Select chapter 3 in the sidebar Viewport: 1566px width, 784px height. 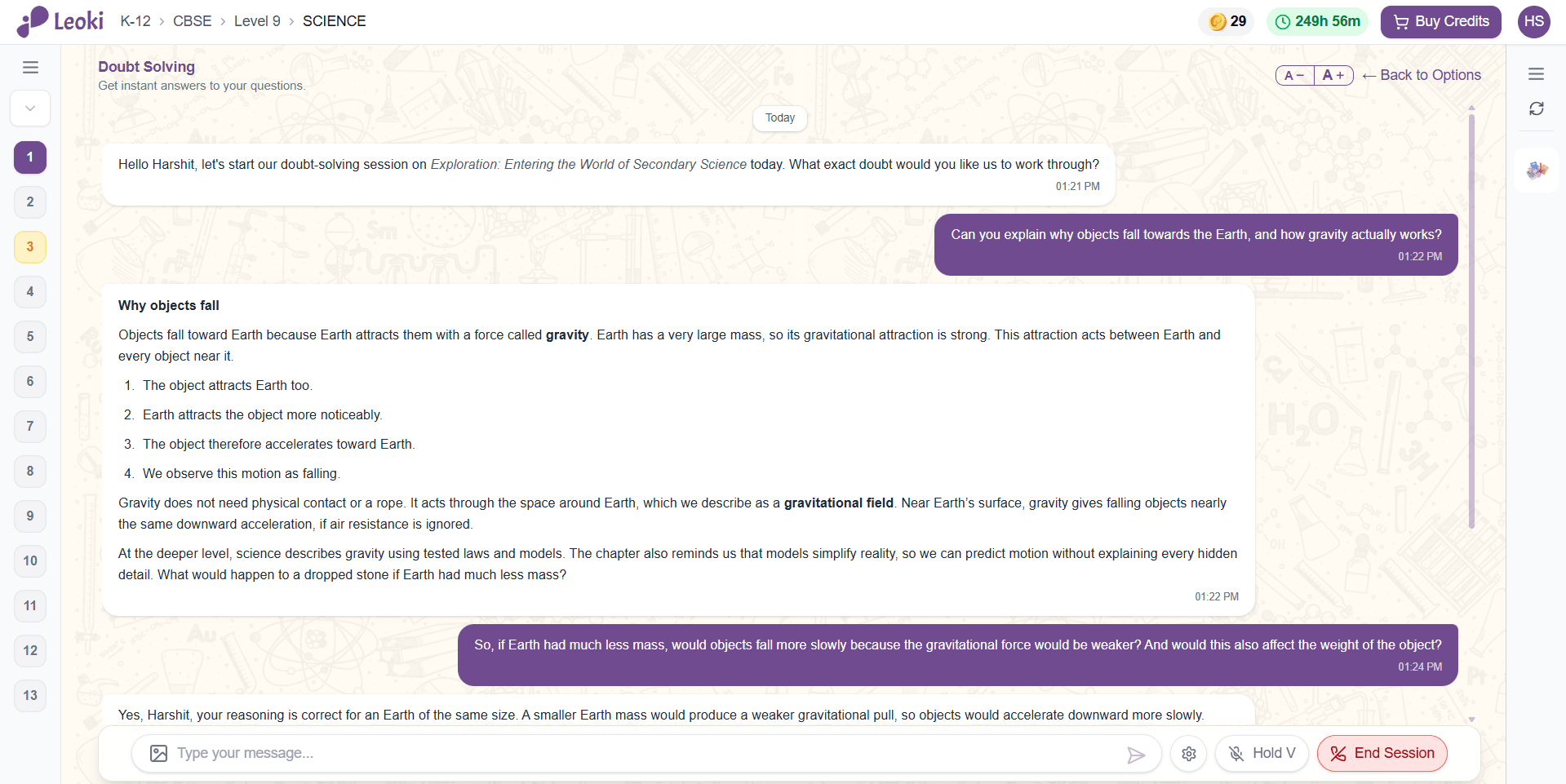(30, 247)
